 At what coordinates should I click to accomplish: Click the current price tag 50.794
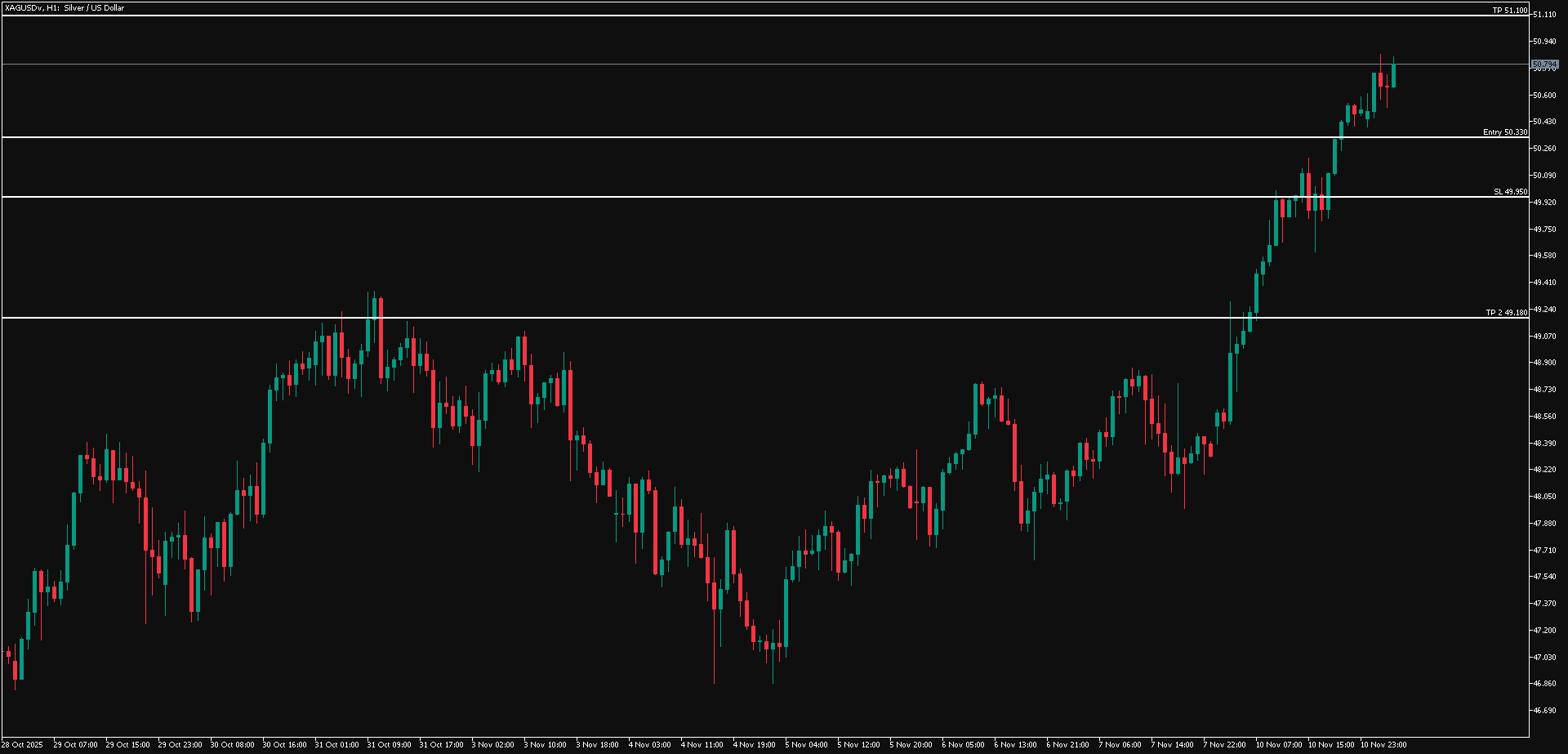tap(1544, 64)
